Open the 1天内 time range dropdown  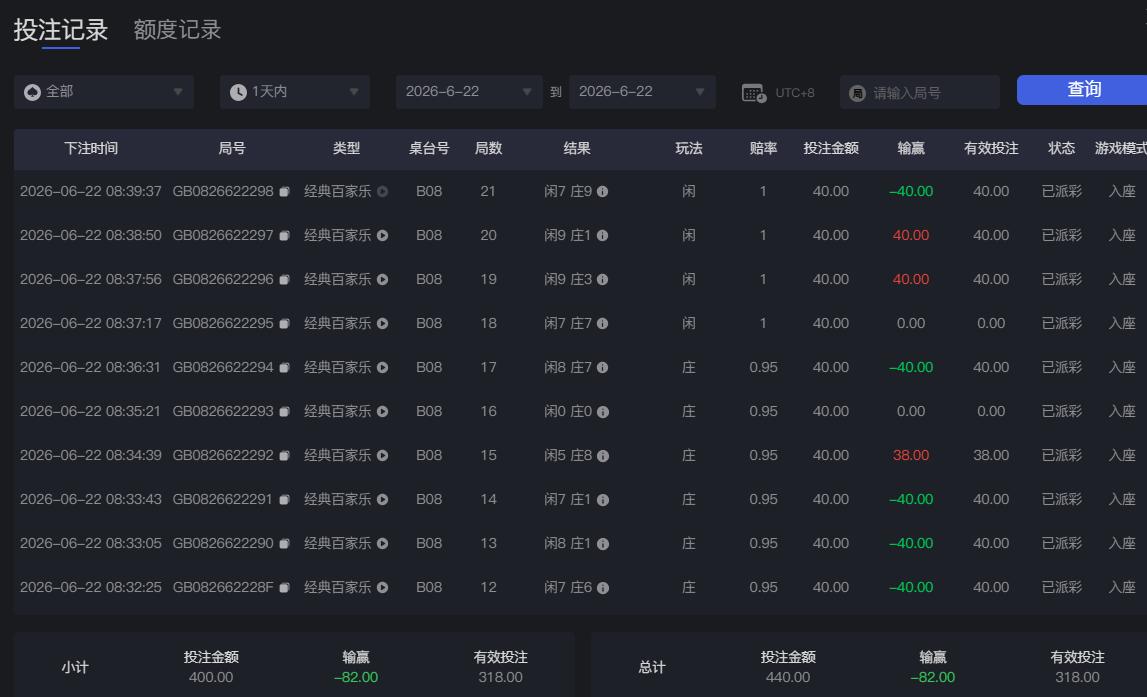pyautogui.click(x=295, y=92)
